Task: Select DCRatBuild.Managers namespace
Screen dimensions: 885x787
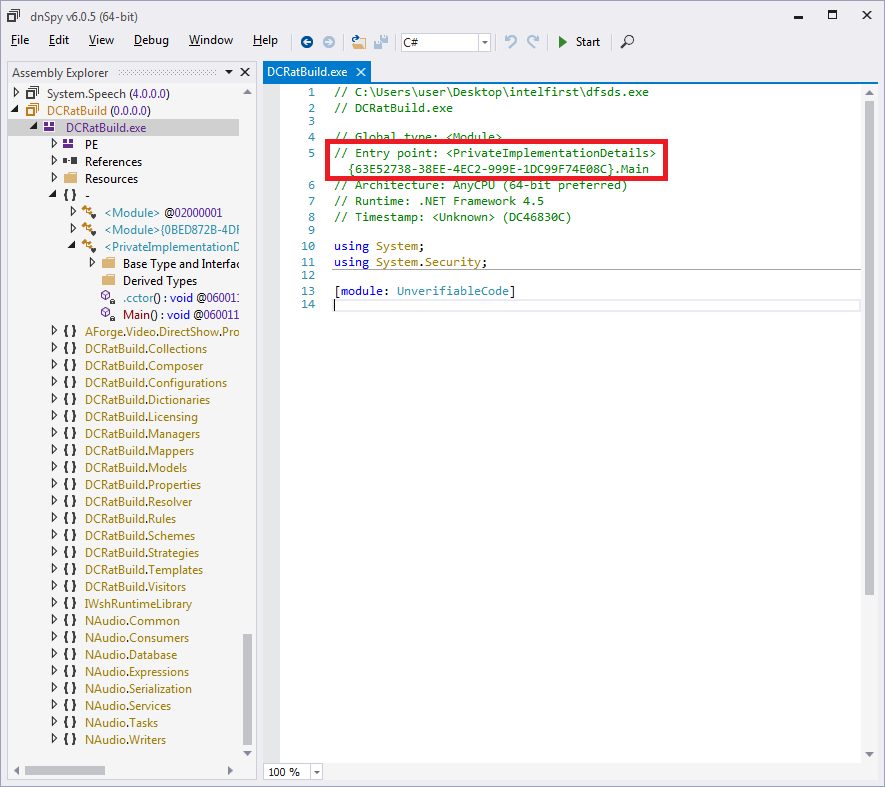Action: [x=142, y=434]
